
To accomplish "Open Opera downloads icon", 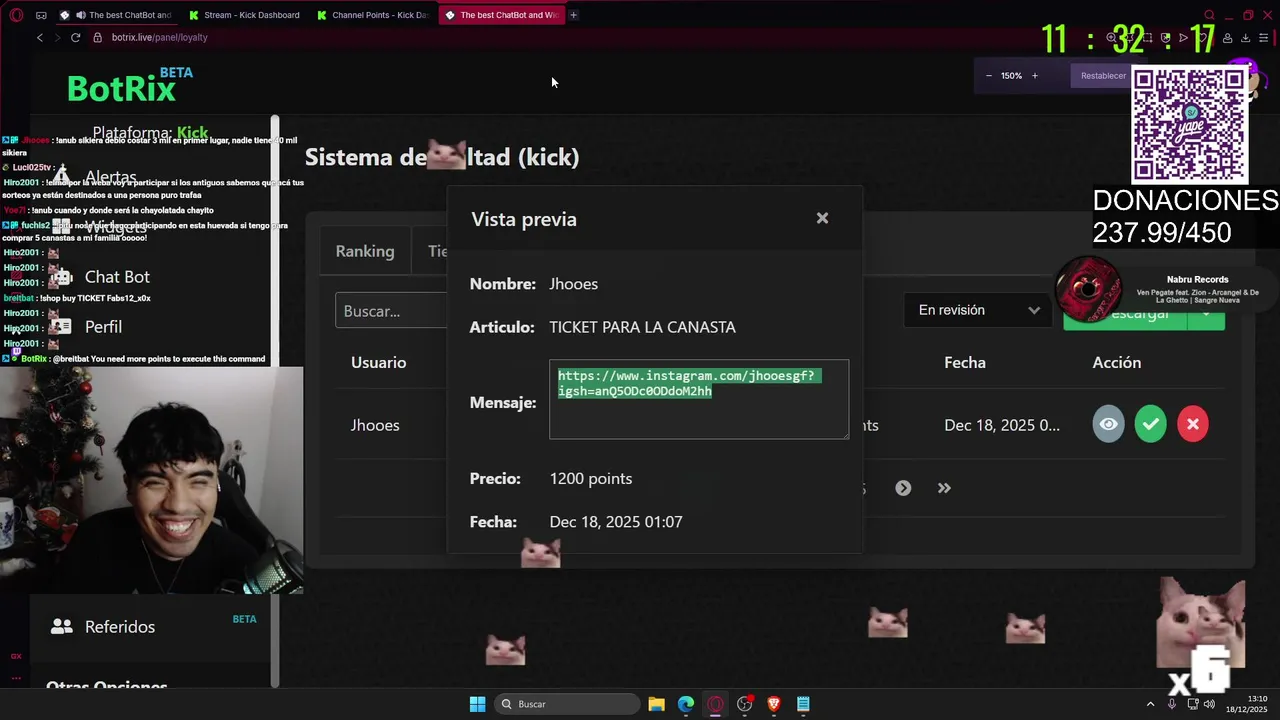I will click(1245, 38).
